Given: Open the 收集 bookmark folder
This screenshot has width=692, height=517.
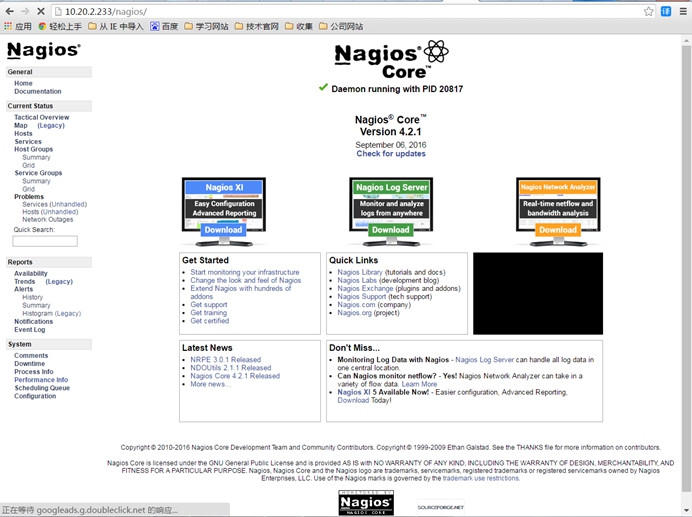Looking at the screenshot, I should [x=299, y=26].
